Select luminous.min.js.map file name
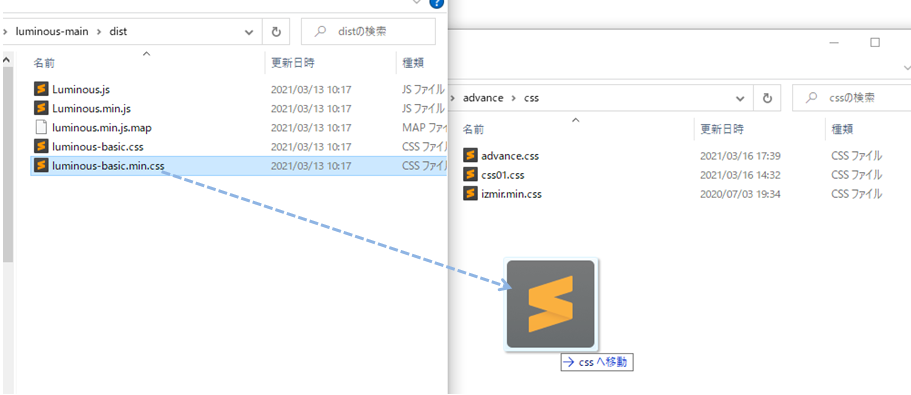Viewport: 911px width, 395px height. [102, 128]
